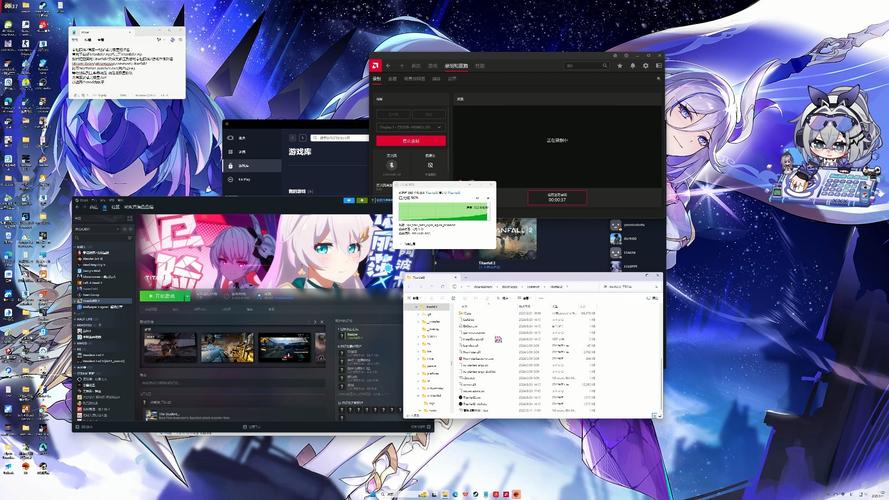Show next screenshots with the arrow in Steam
889x500 pixels.
tap(315, 322)
